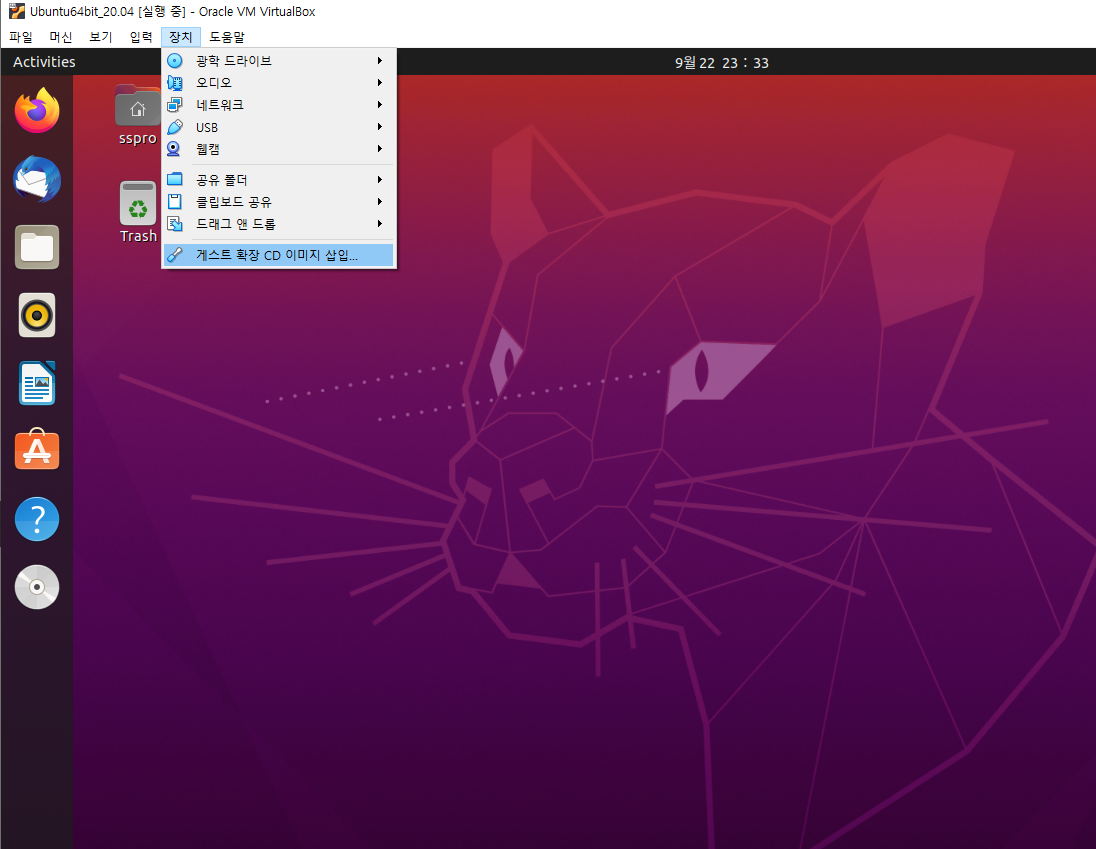Screen dimensions: 1096x849
Task: Expand the USB submenu arrow
Action: pyautogui.click(x=380, y=126)
